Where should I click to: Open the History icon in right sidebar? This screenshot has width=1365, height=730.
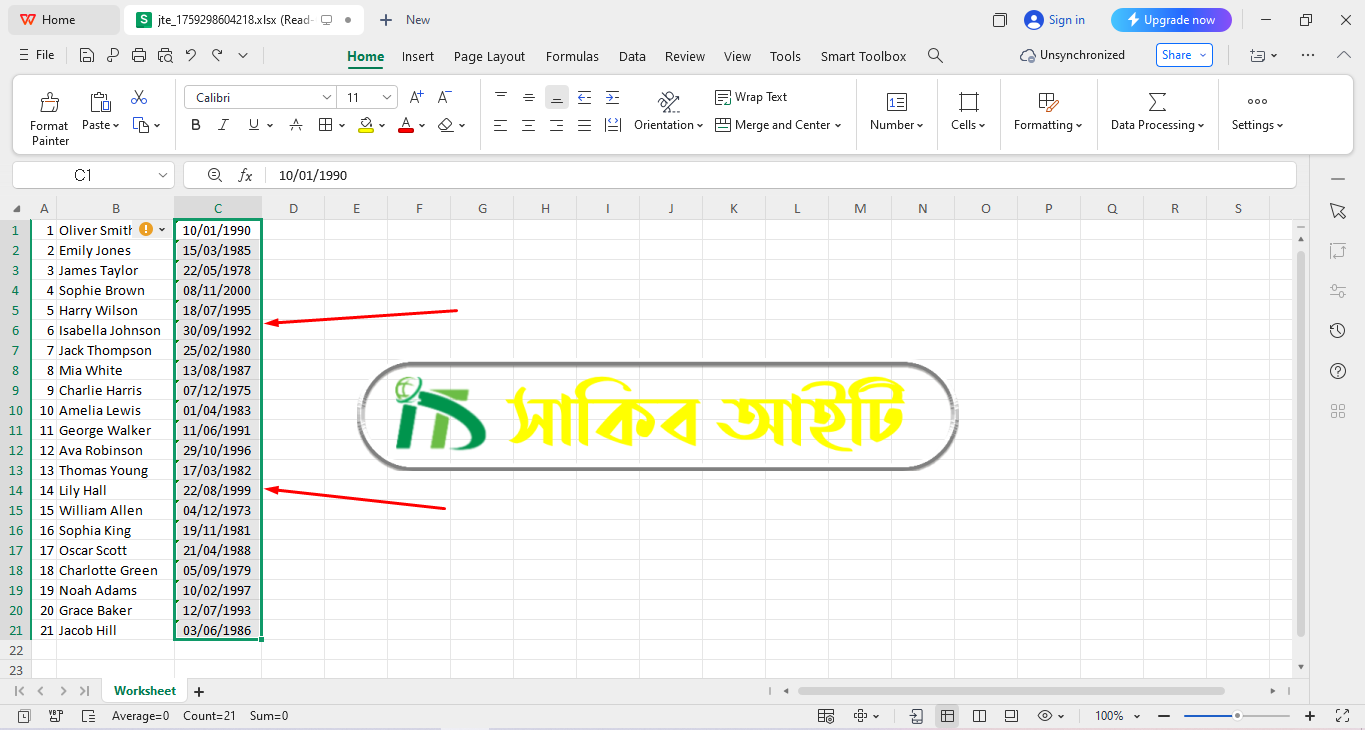1338,331
